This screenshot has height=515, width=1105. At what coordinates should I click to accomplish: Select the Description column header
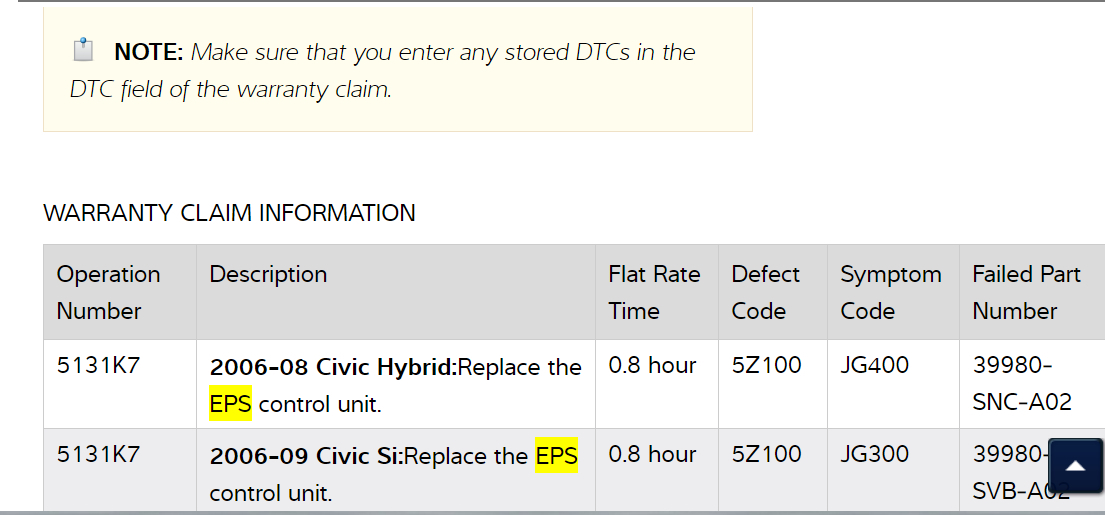[268, 274]
